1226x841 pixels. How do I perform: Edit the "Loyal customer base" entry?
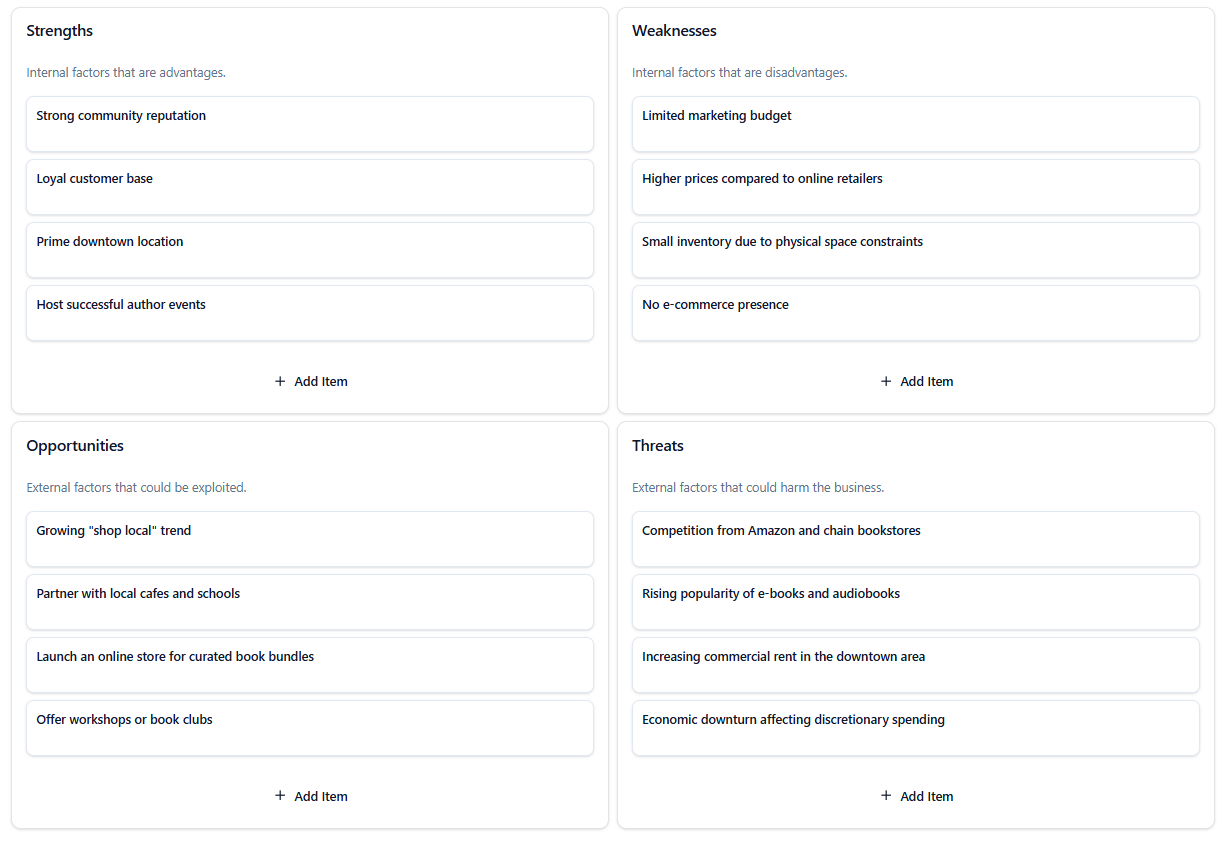point(95,179)
